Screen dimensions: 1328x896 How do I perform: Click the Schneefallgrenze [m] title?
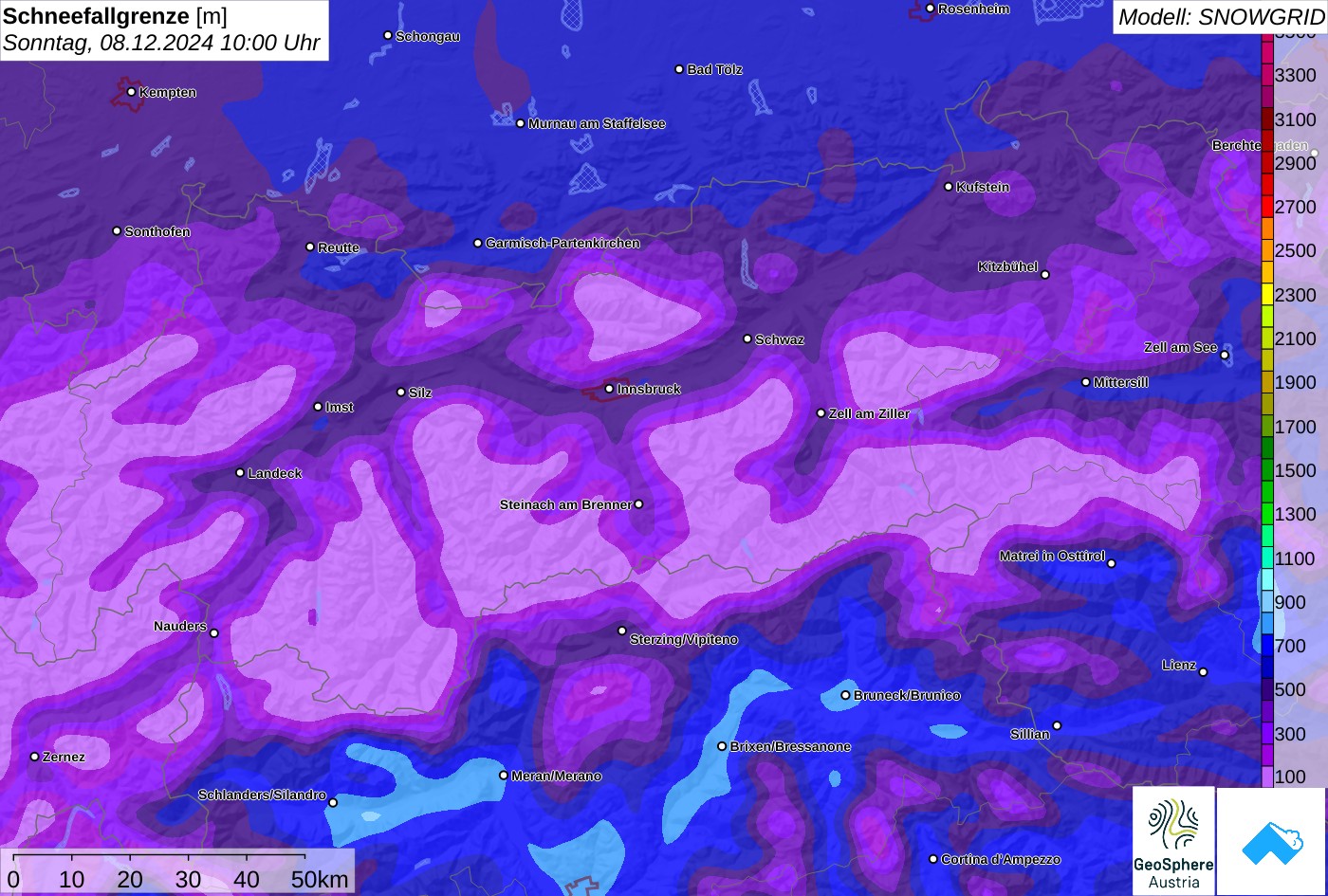coord(115,16)
